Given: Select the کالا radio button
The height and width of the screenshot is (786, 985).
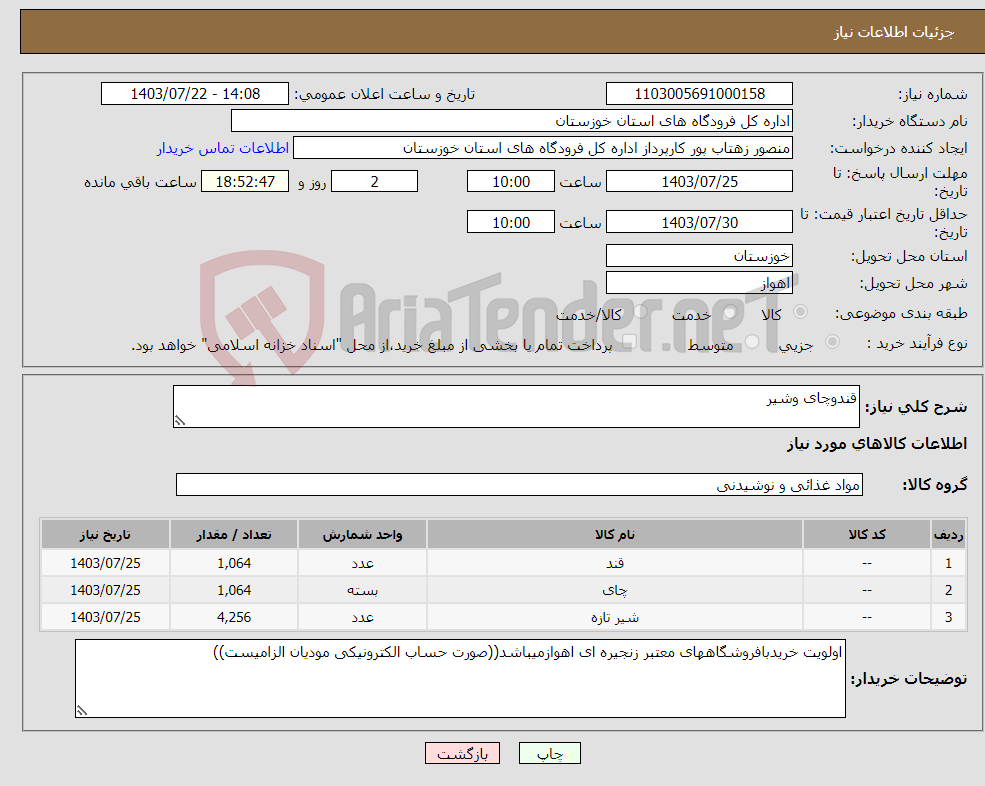Looking at the screenshot, I should click(x=800, y=312).
